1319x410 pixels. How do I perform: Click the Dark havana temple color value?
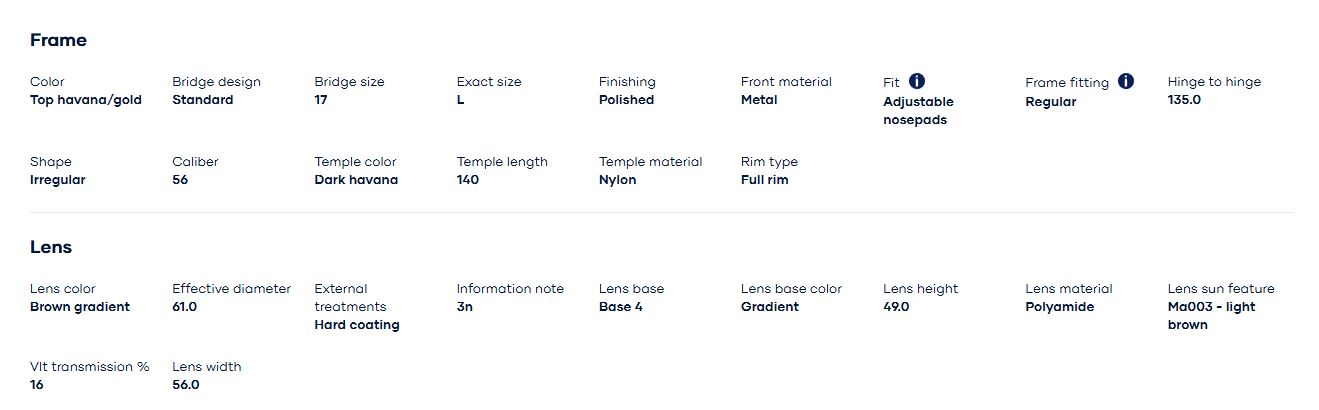(x=356, y=180)
